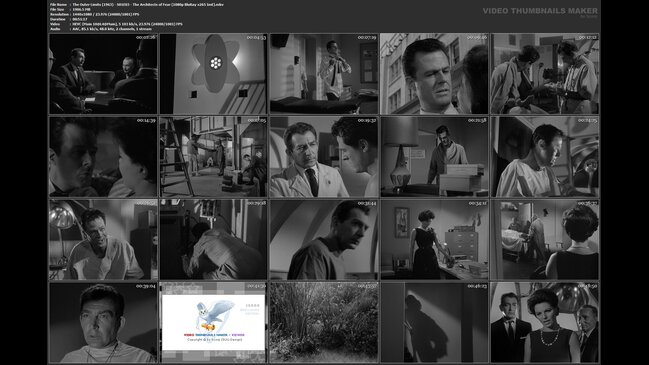This screenshot has width=649, height=365.
Task: Open the 00:31:44 man in scrubs thumbnail
Action: point(324,240)
